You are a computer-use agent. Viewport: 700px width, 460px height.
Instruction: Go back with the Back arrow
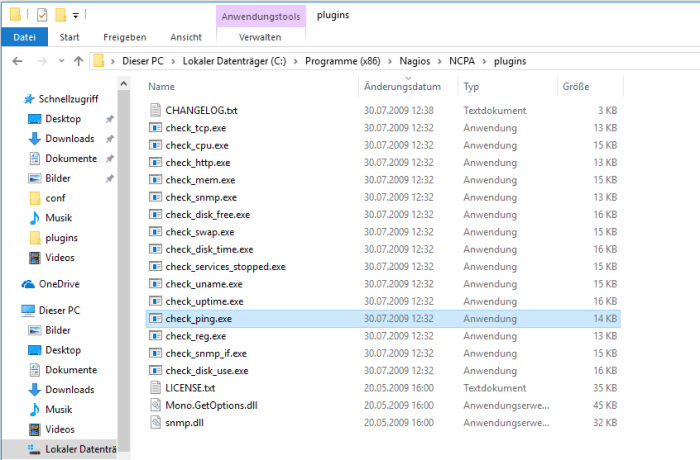(x=17, y=61)
